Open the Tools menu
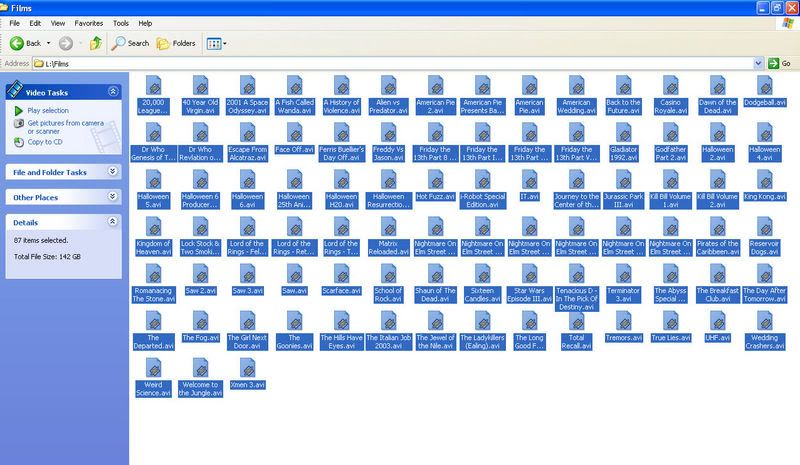 (120, 23)
